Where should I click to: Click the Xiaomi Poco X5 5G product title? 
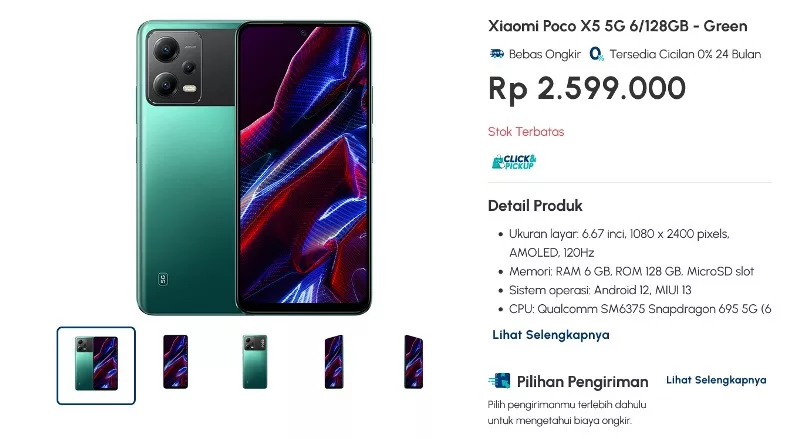[x=617, y=26]
